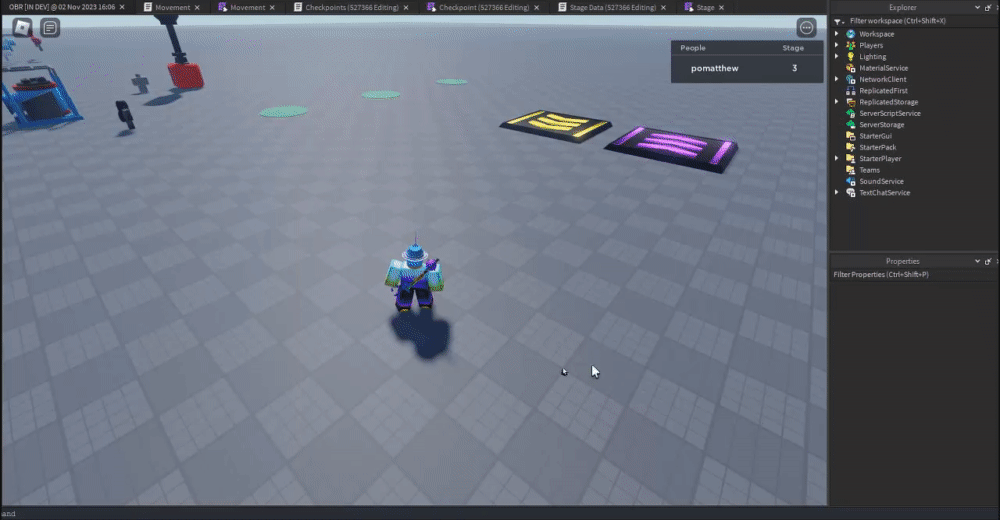Screen dimensions: 1000x520
Task: Select the ReplicatedStorage icon
Action: 851,102
